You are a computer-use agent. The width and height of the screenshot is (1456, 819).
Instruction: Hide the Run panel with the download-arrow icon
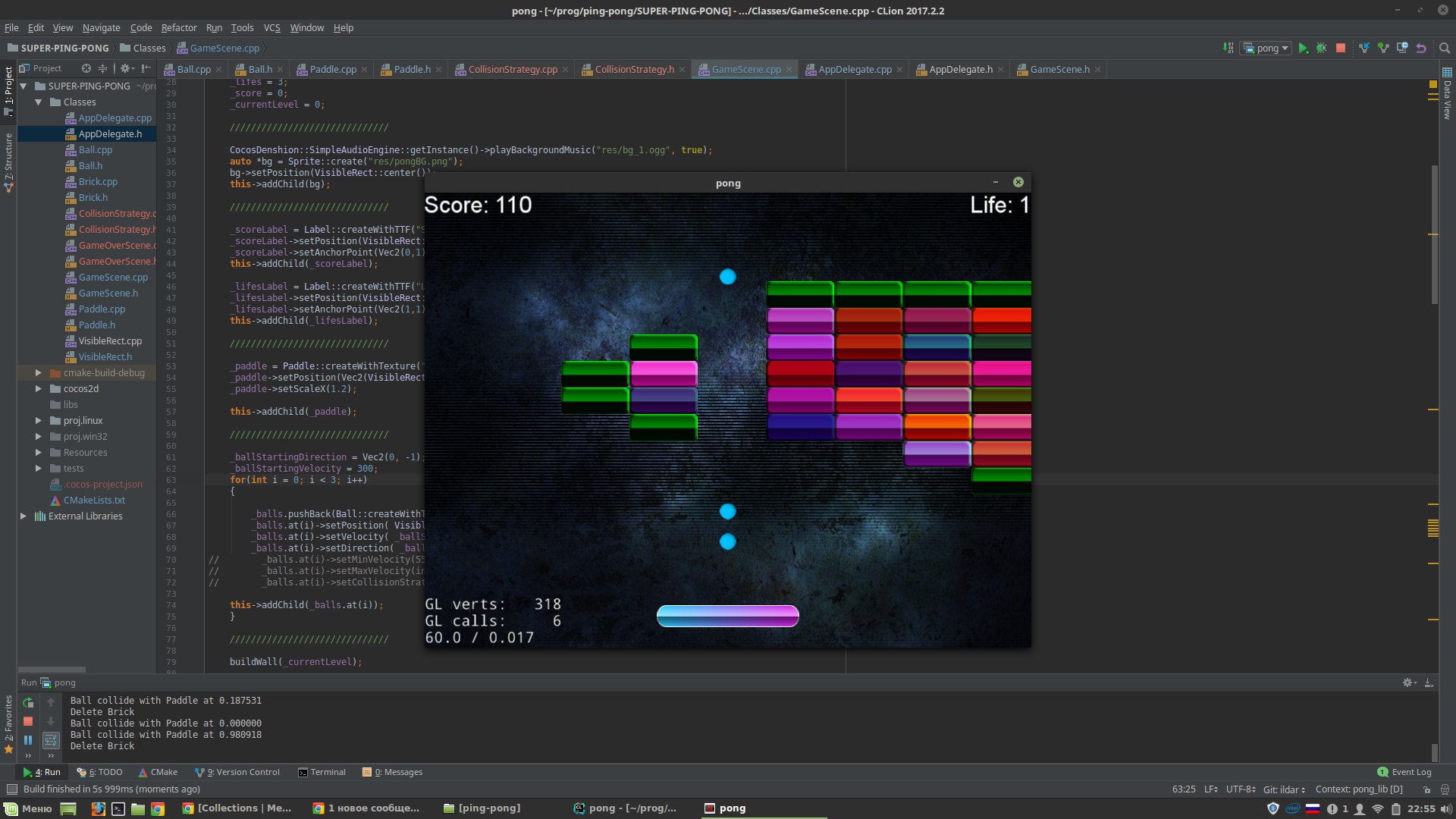point(1429,682)
